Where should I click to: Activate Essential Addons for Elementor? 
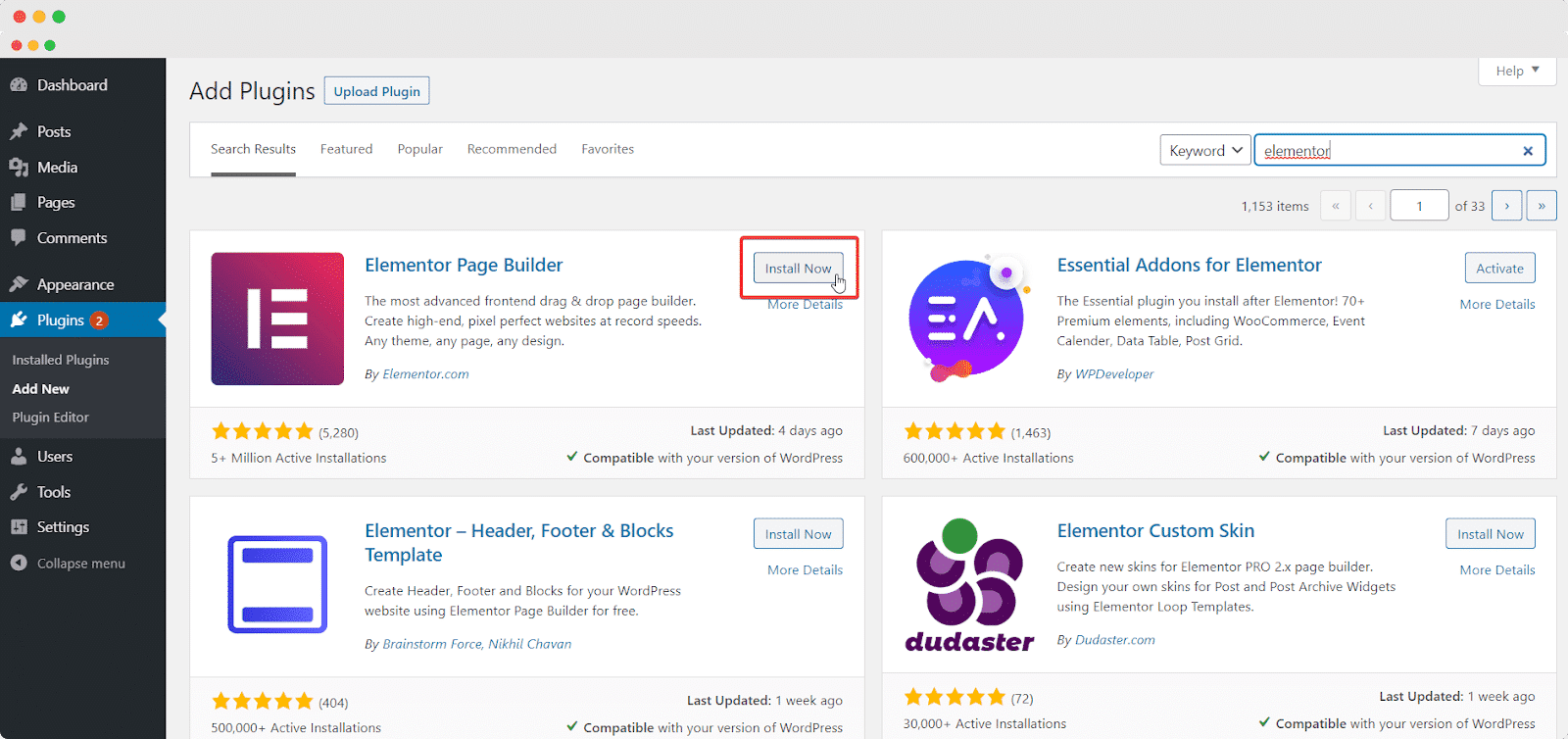[x=1499, y=269]
